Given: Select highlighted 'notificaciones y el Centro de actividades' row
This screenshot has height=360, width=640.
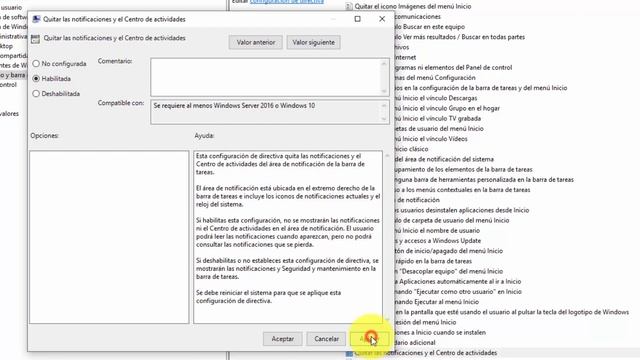Looking at the screenshot, I should tap(426, 353).
